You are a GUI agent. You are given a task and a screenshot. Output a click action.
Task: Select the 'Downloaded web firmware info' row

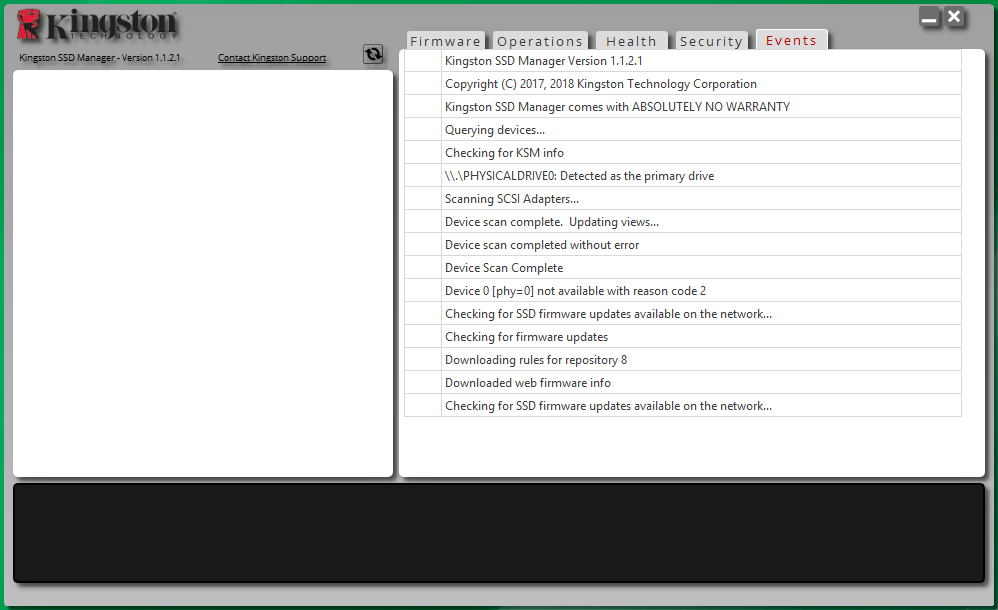click(682, 381)
